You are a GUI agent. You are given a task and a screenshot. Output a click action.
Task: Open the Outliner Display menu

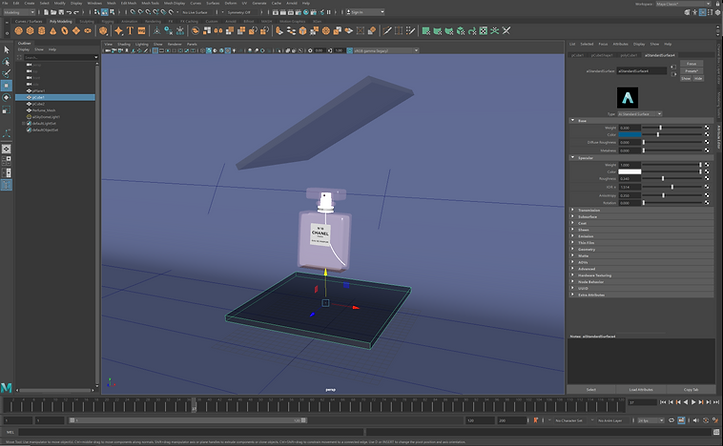coord(24,49)
